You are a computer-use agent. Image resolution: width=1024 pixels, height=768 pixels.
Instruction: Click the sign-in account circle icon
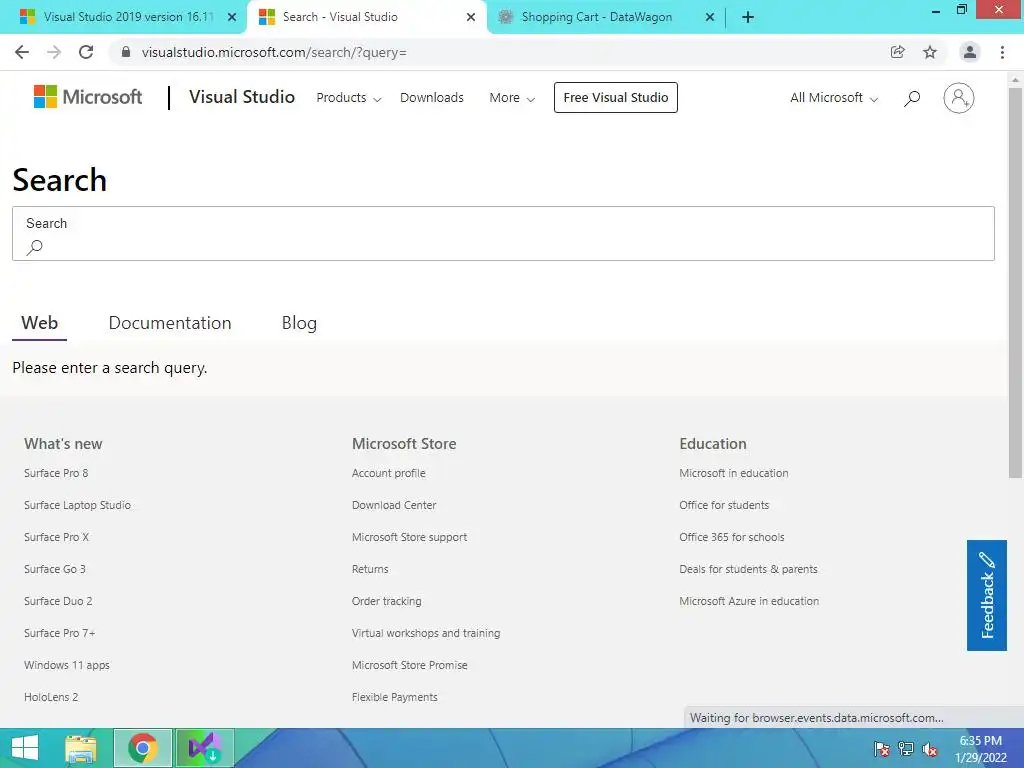pos(959,98)
